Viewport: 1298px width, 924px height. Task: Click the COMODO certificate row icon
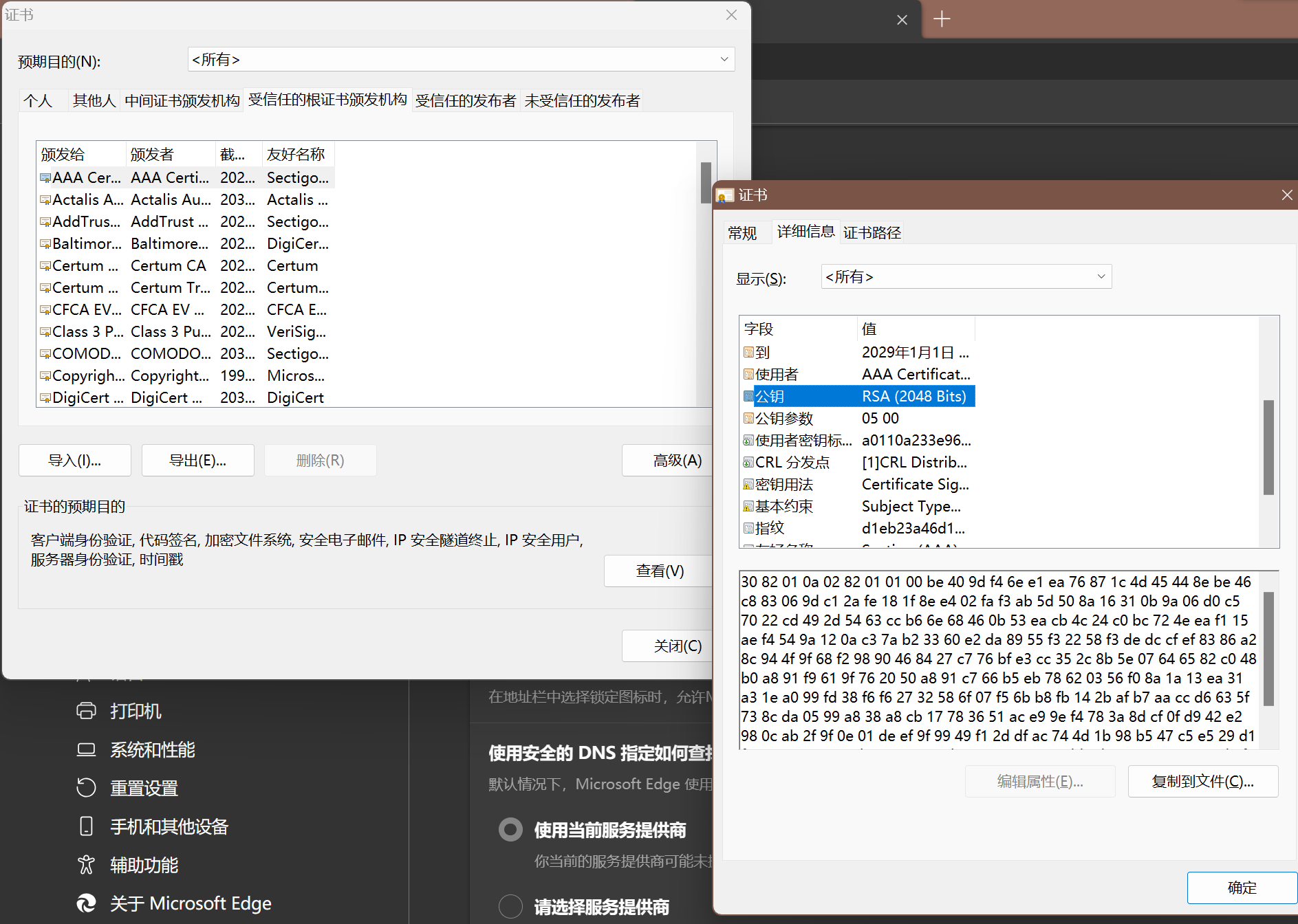pyautogui.click(x=45, y=354)
